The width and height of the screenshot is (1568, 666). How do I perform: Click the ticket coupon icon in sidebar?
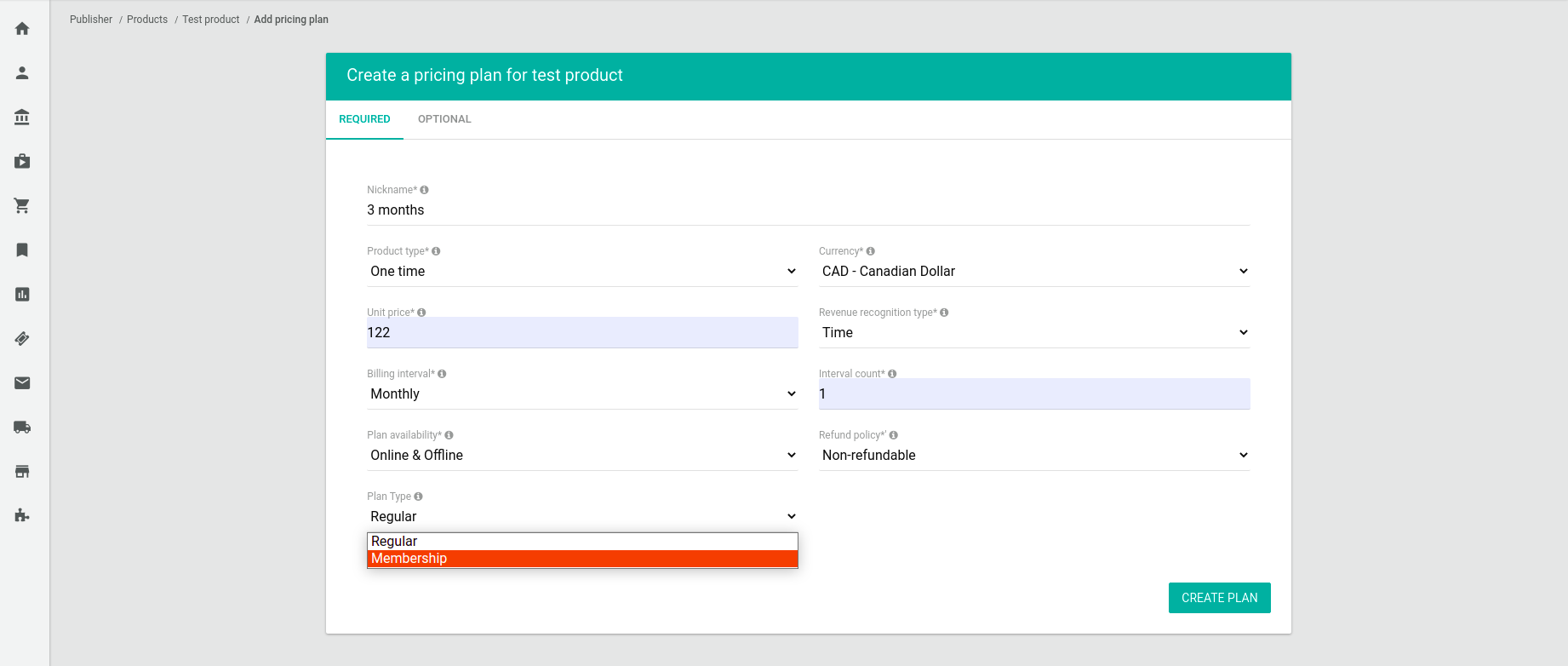[x=22, y=339]
